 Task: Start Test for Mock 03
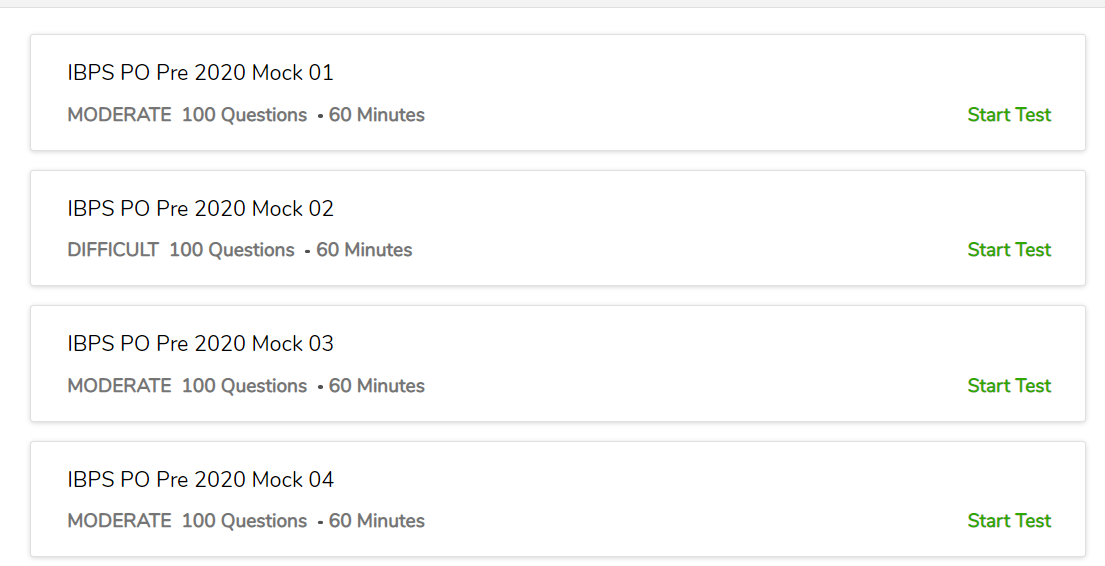click(1009, 386)
